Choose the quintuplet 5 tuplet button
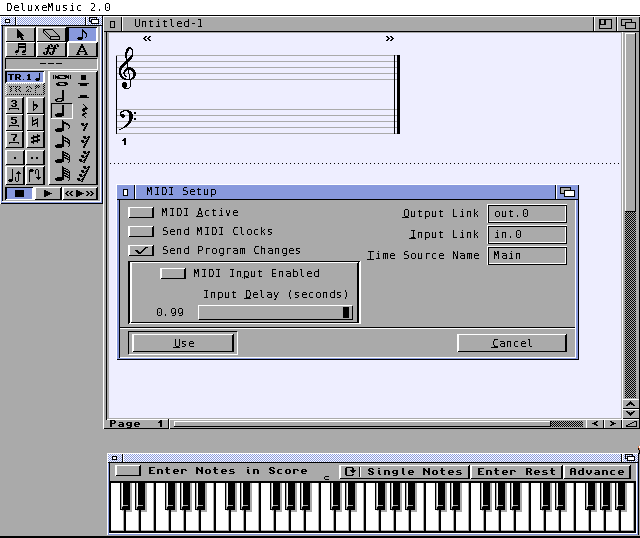Image resolution: width=640 pixels, height=538 pixels. pyautogui.click(x=14, y=122)
